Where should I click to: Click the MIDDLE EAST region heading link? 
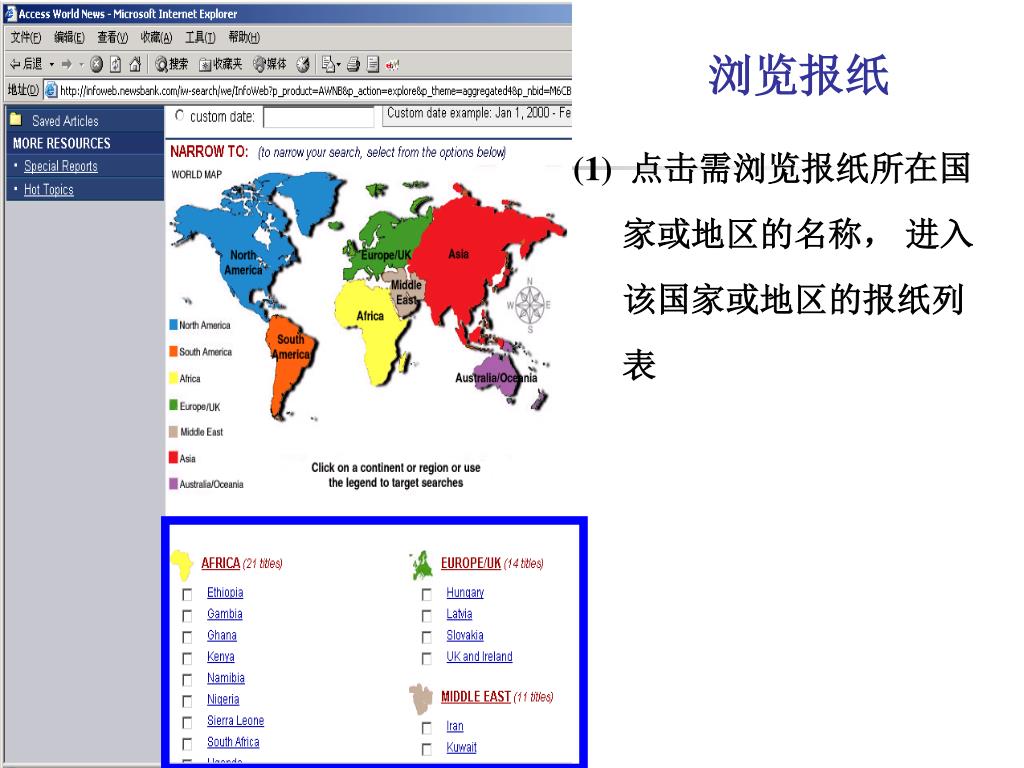[x=475, y=697]
